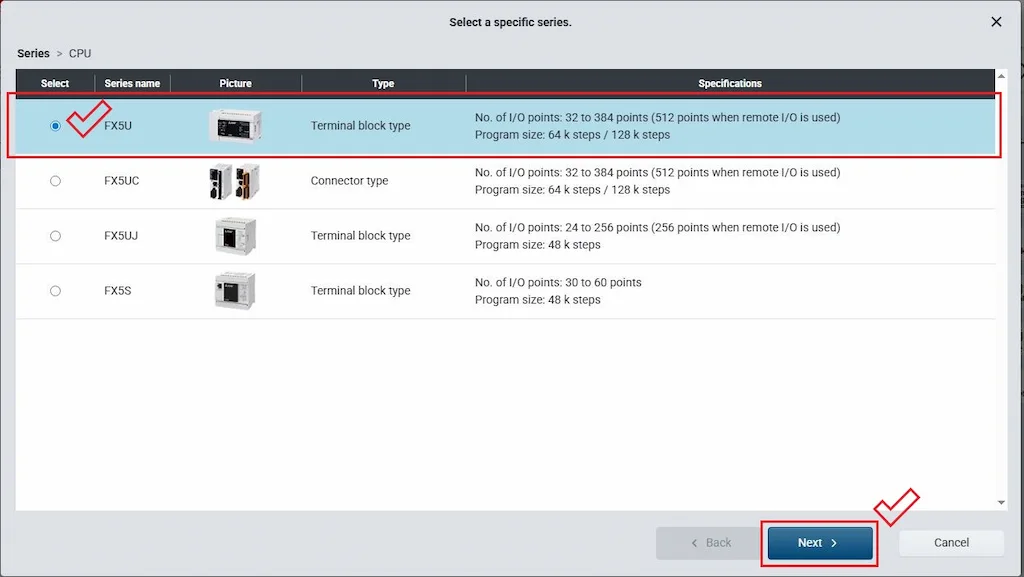Screen dimensions: 1024x577
Task: Click the Series name column header
Action: click(132, 84)
